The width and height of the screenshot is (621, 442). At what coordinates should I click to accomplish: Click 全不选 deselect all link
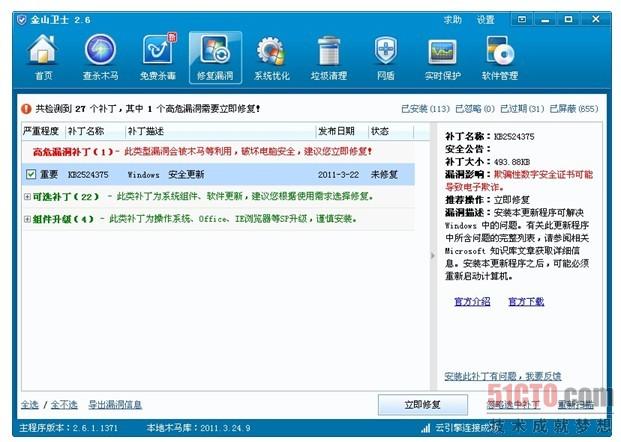tap(64, 405)
